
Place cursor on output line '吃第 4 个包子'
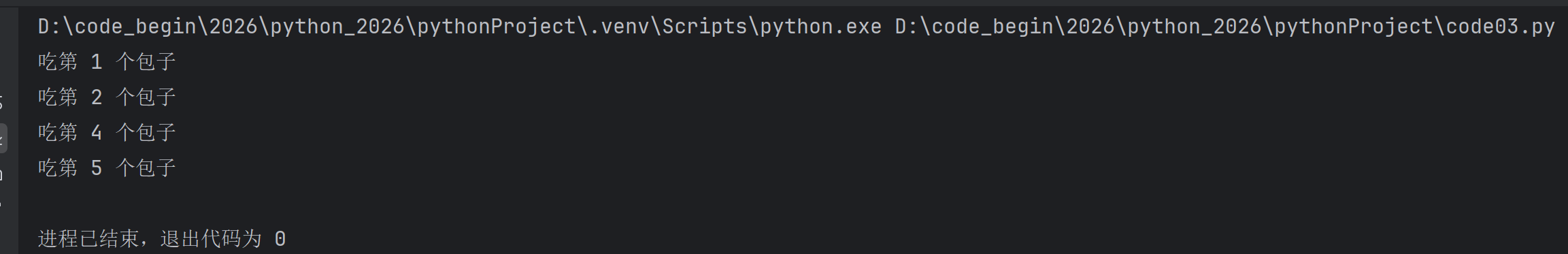pos(107,133)
